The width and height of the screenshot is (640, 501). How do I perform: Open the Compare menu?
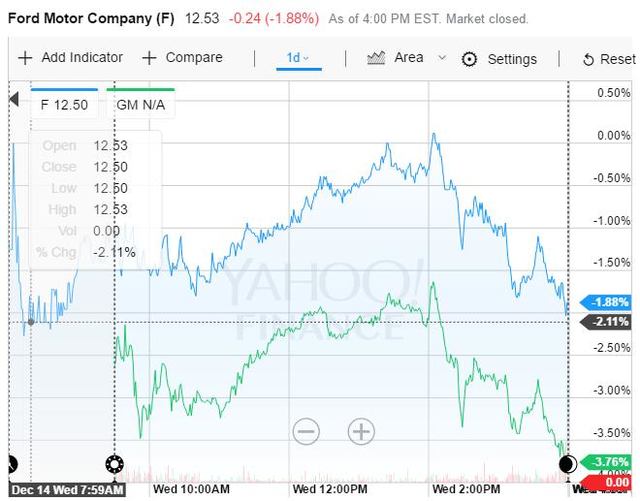194,58
